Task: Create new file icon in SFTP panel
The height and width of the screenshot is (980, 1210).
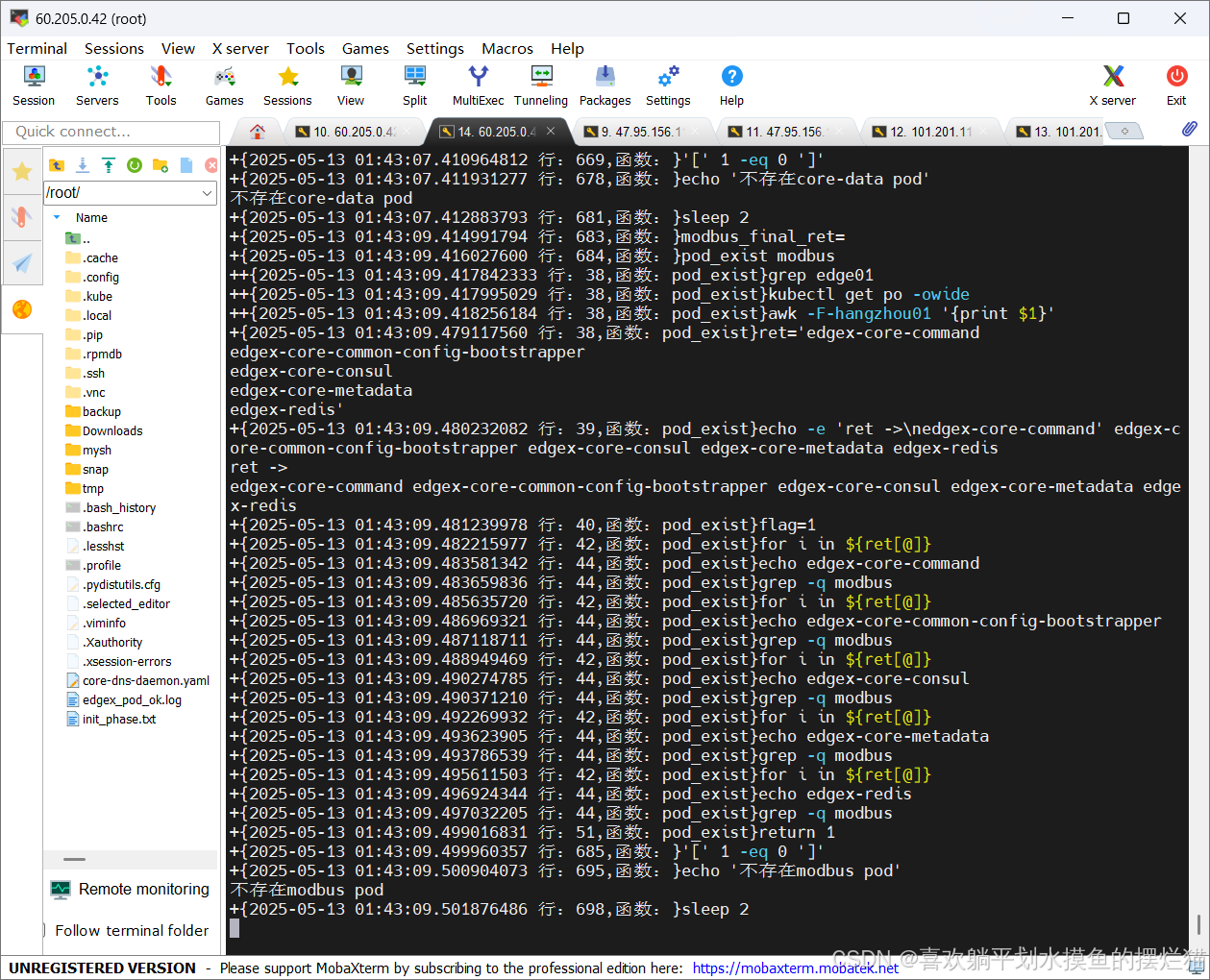Action: tap(186, 165)
